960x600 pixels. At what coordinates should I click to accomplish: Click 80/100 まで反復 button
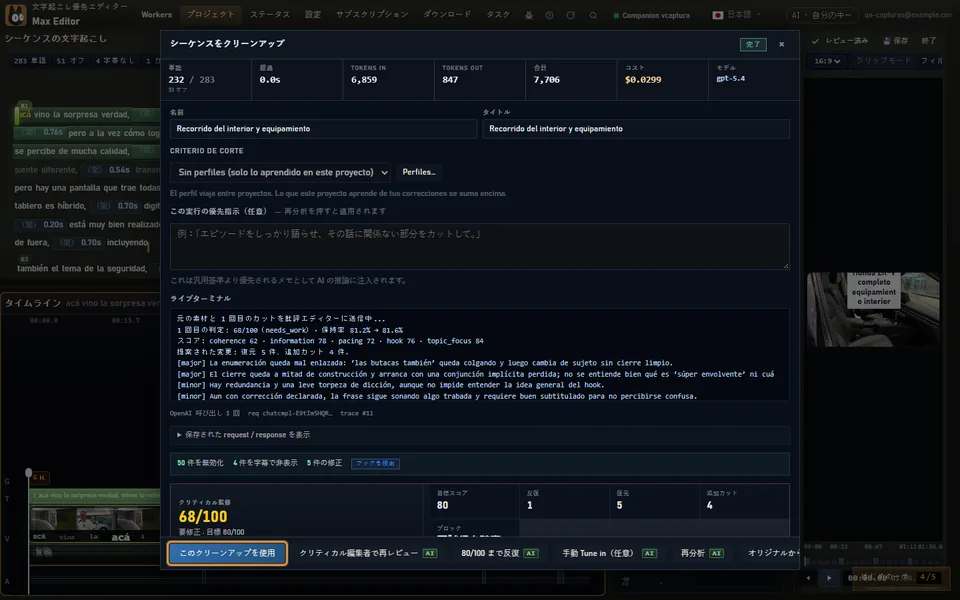[500, 553]
